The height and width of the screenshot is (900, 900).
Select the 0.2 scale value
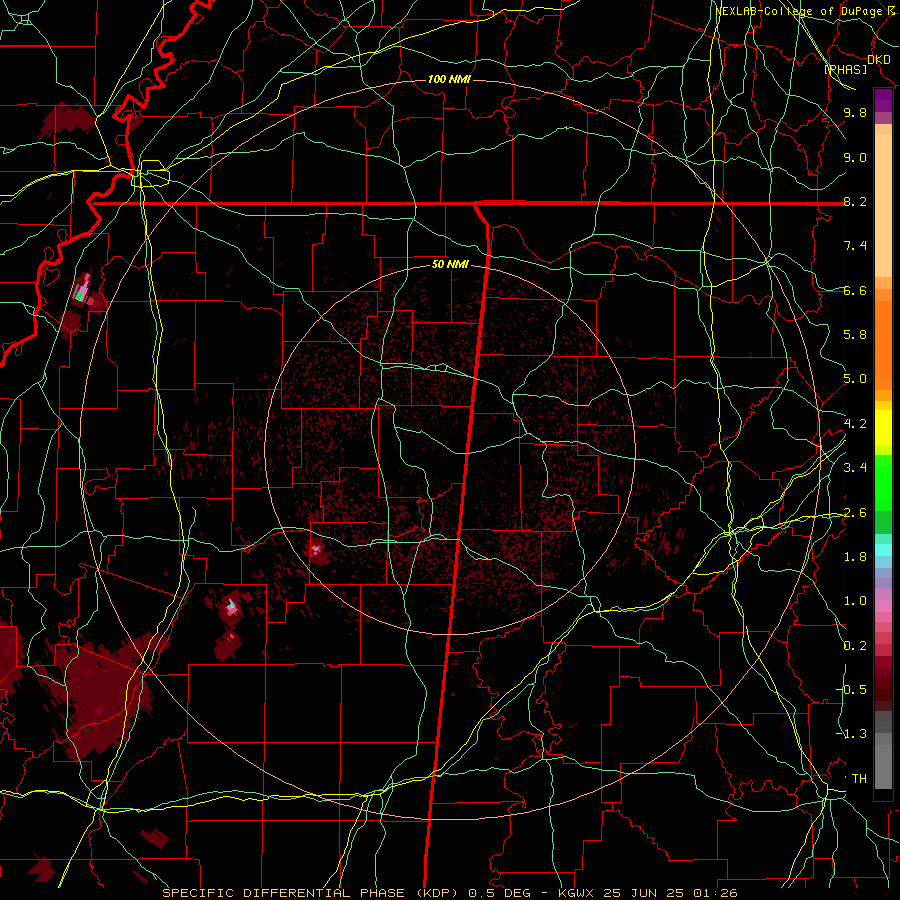coord(855,646)
